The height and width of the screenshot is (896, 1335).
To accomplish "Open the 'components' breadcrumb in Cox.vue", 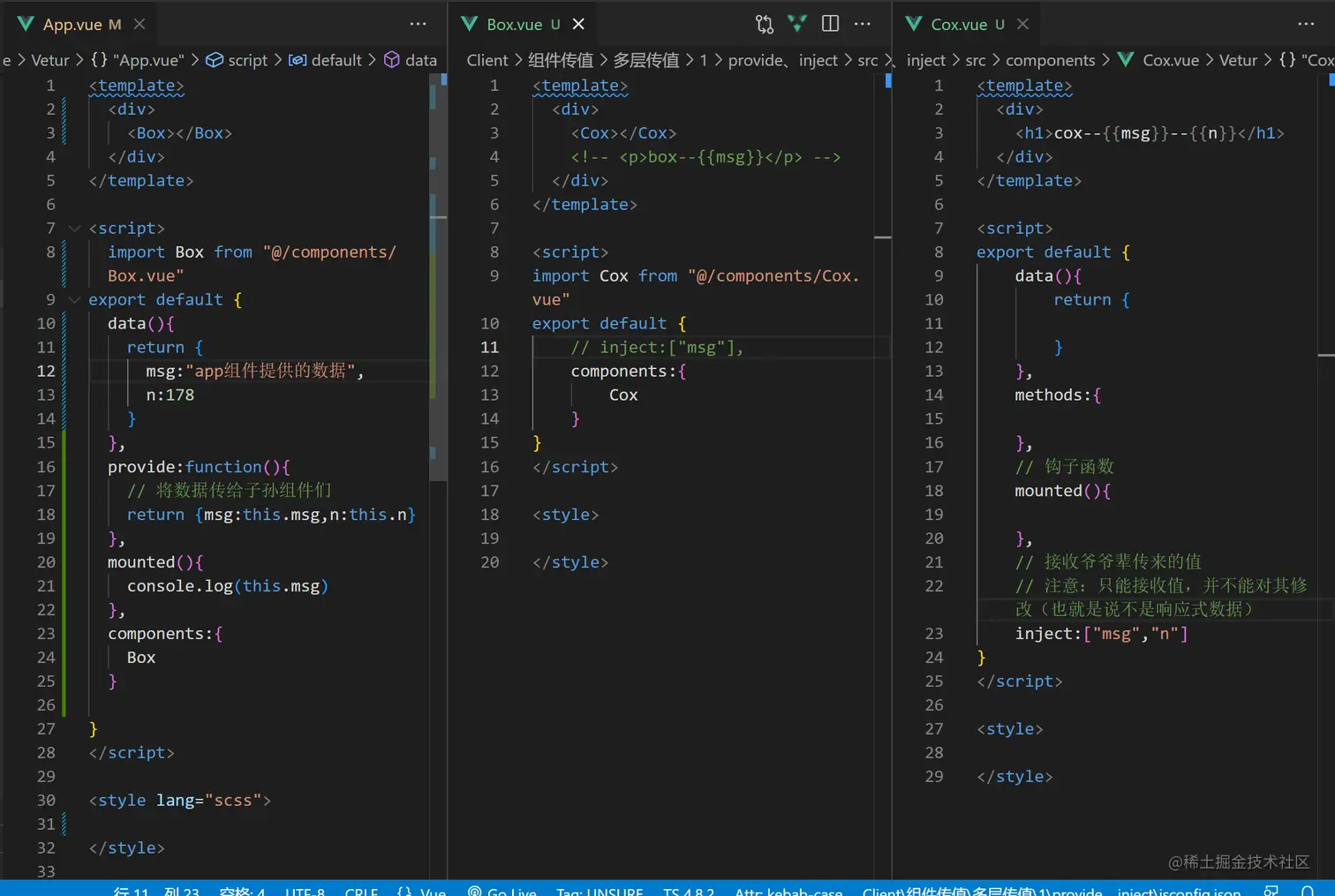I will (x=1050, y=60).
